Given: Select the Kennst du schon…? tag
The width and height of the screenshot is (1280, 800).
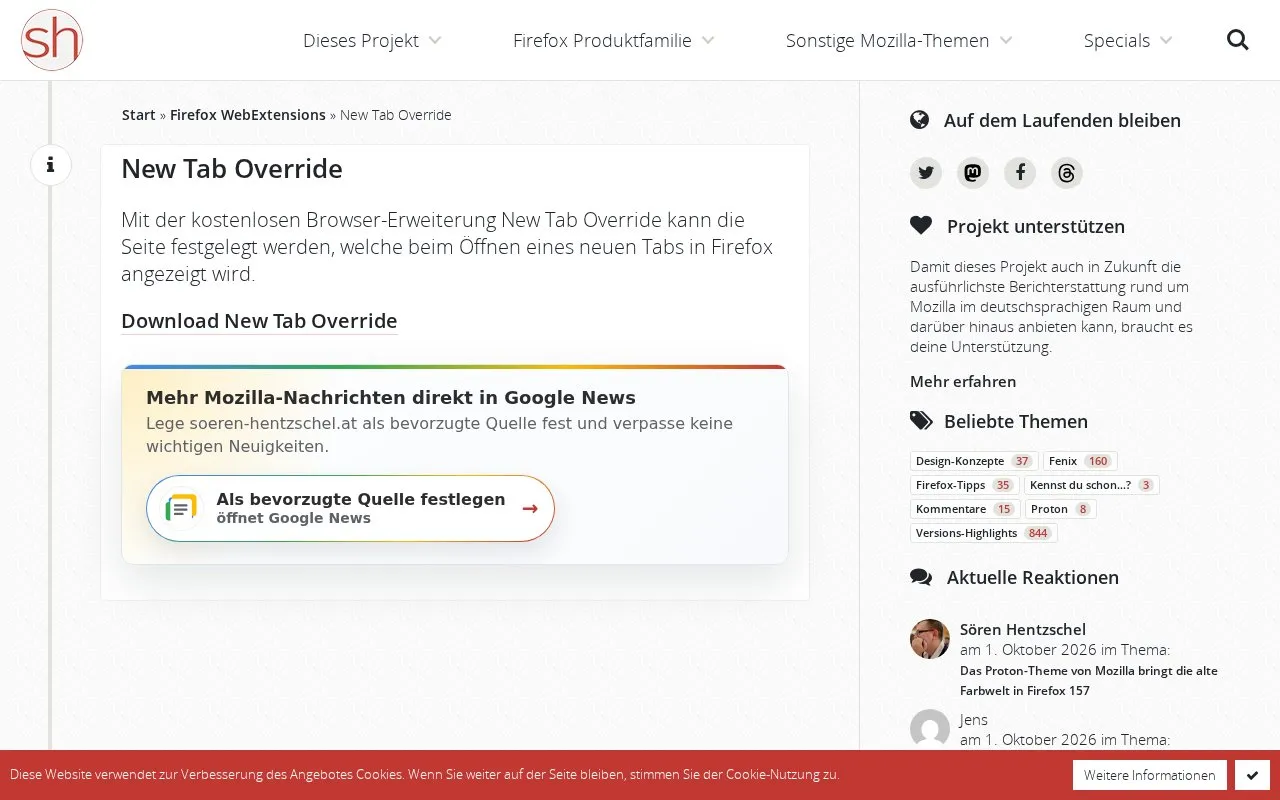Looking at the screenshot, I should tap(1092, 485).
